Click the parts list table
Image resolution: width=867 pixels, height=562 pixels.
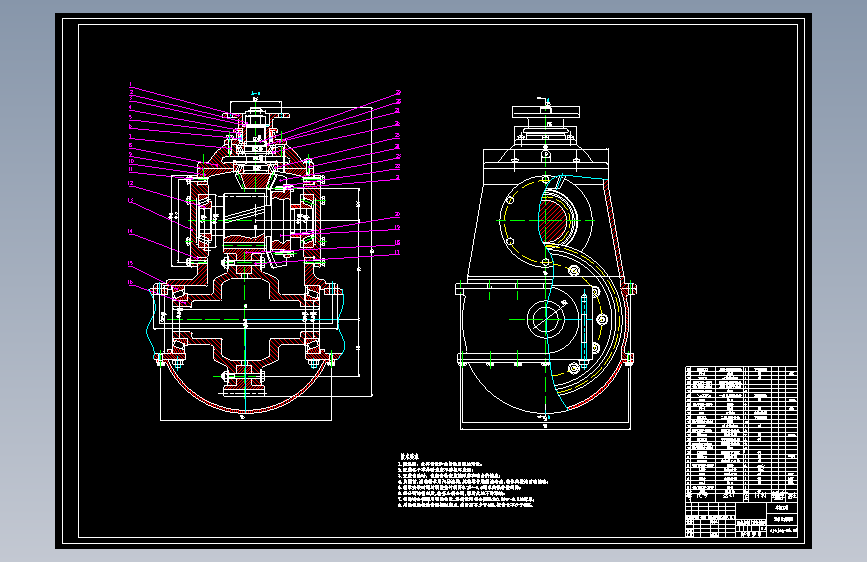pyautogui.click(x=741, y=434)
